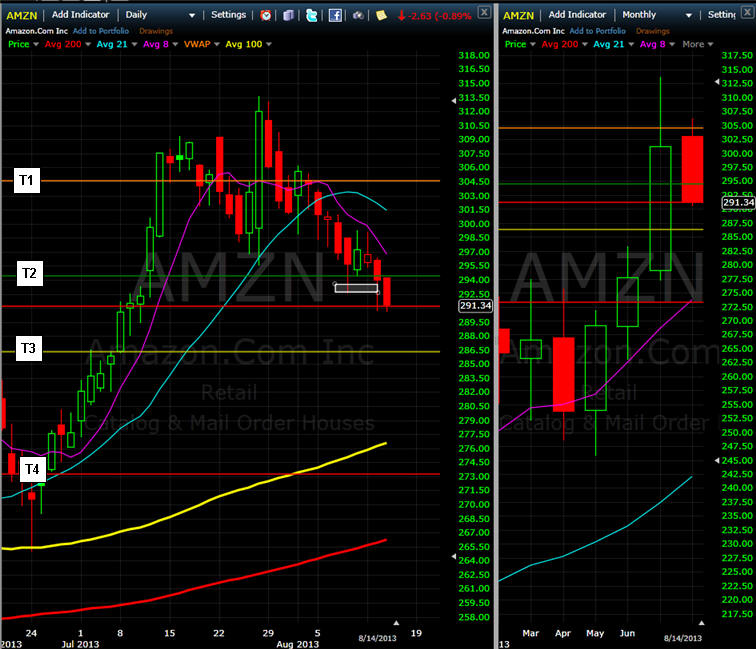Image resolution: width=756 pixels, height=649 pixels.
Task: Click the stacked windows icon in the daily chart toolbar
Action: coord(288,15)
